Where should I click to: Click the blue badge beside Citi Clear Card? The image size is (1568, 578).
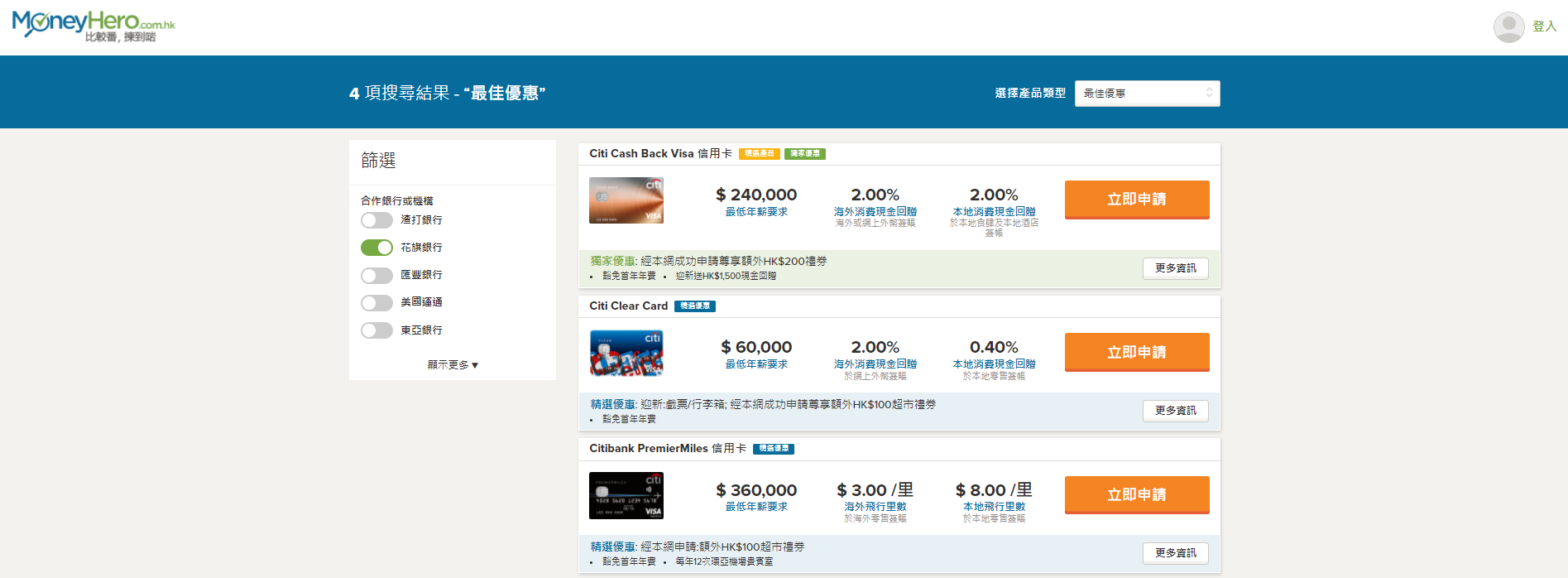click(x=695, y=306)
